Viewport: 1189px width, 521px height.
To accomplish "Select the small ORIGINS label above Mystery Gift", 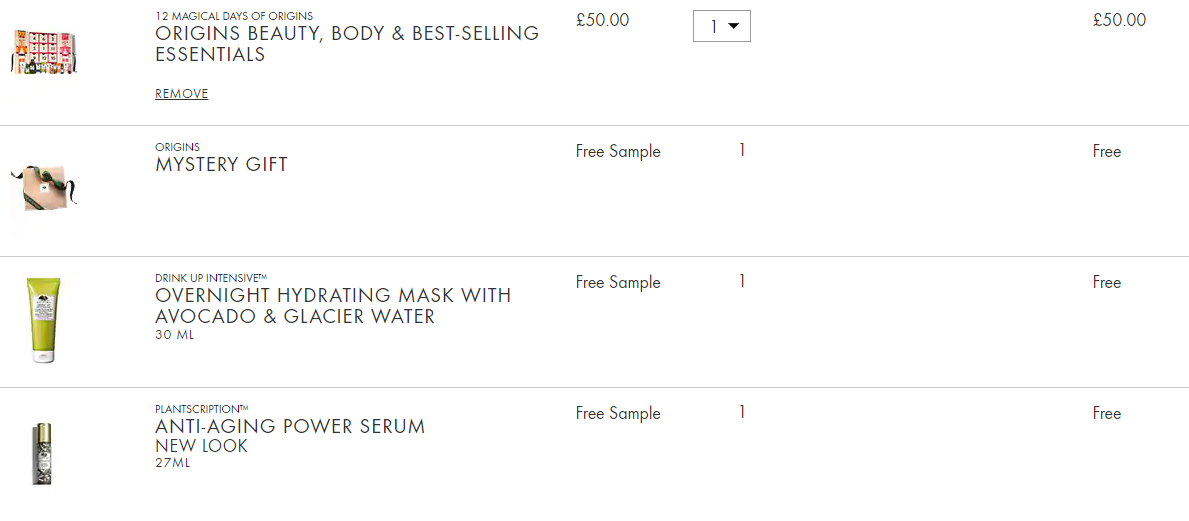I will click(177, 147).
